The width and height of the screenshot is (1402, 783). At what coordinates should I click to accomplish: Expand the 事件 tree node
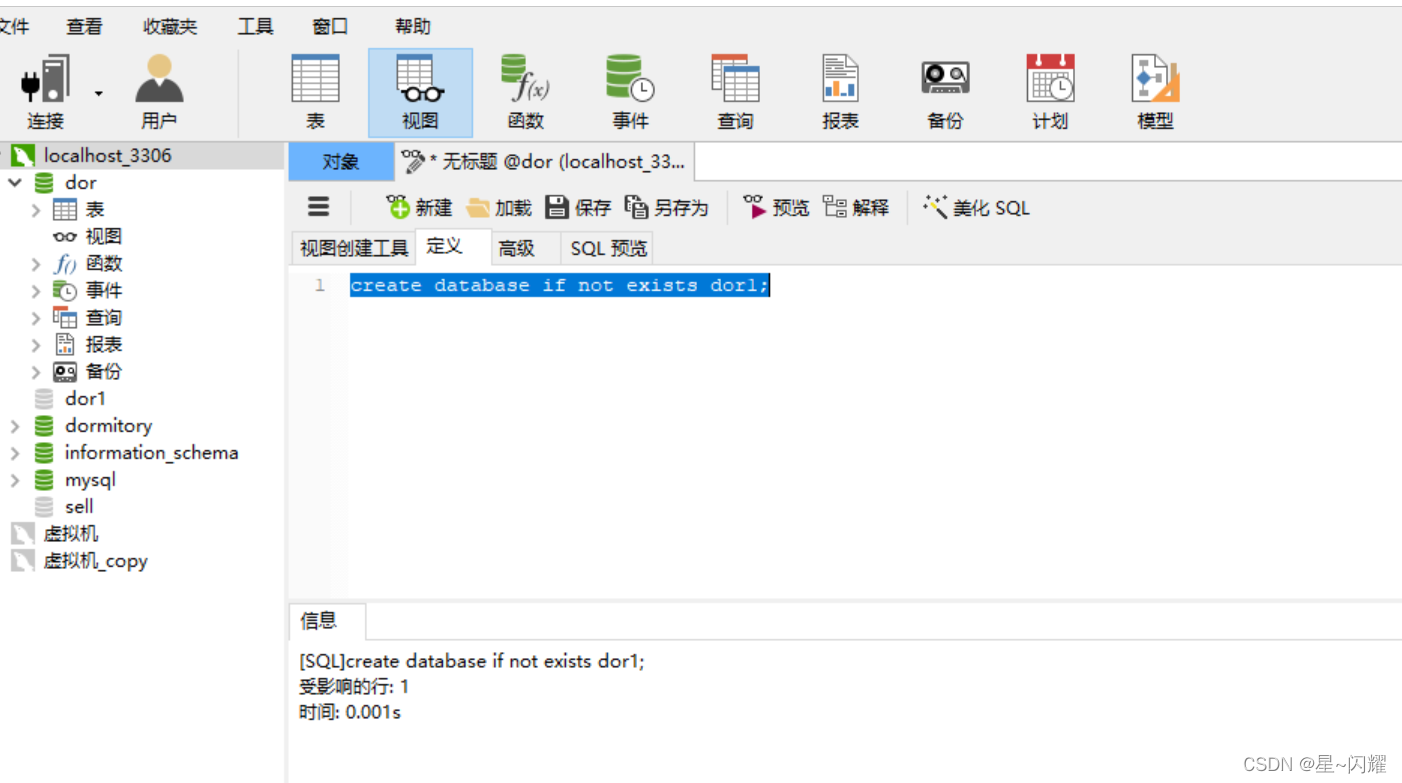coord(36,290)
